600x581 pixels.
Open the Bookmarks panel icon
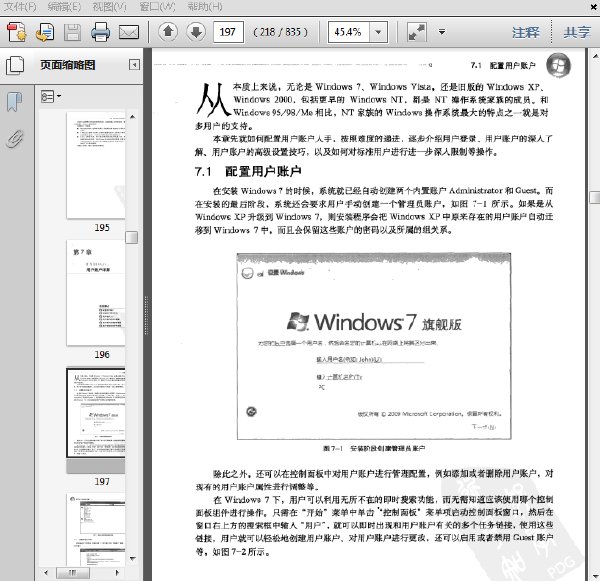(15, 102)
